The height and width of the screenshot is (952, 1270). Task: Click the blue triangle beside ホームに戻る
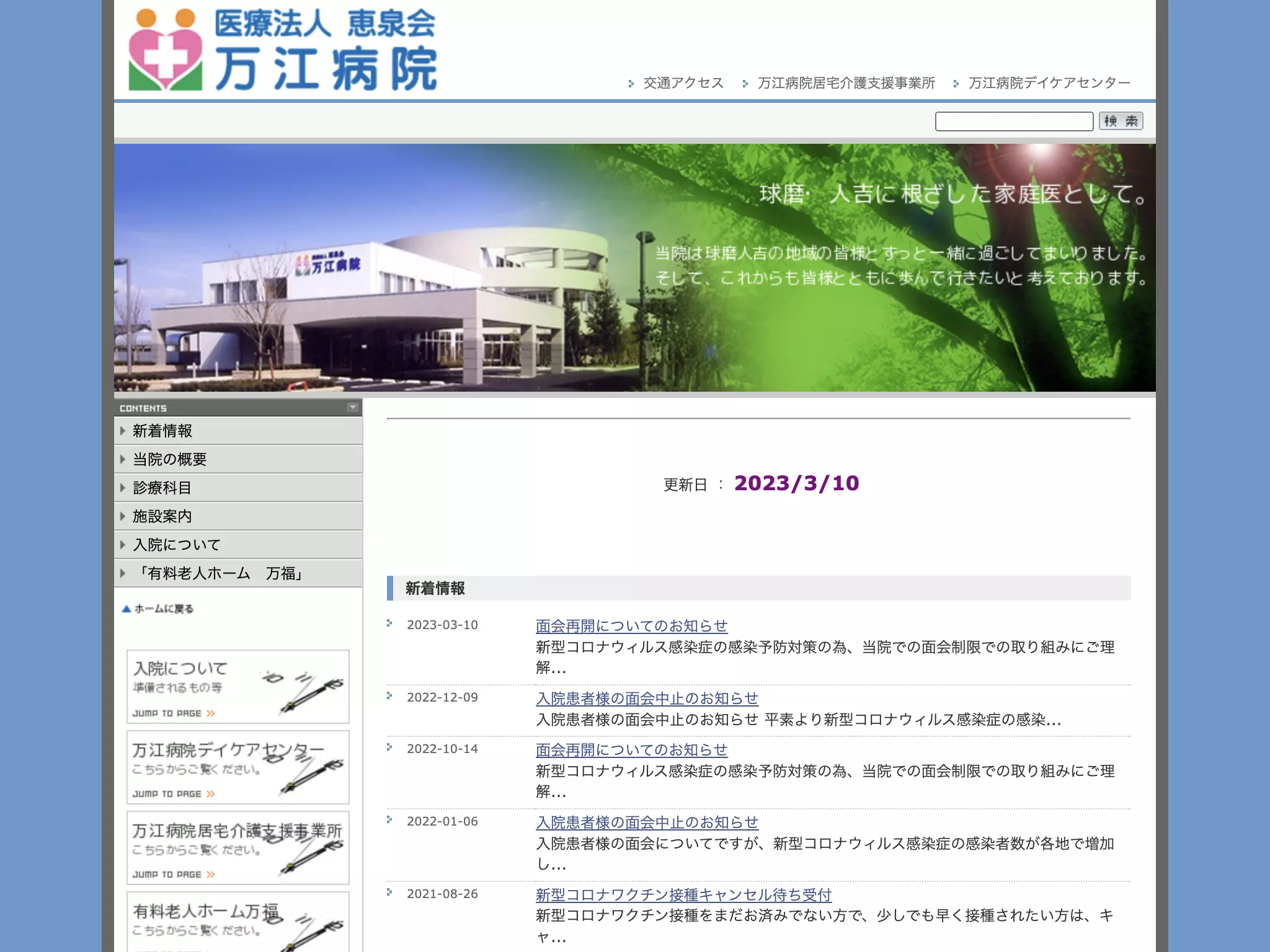tap(127, 609)
